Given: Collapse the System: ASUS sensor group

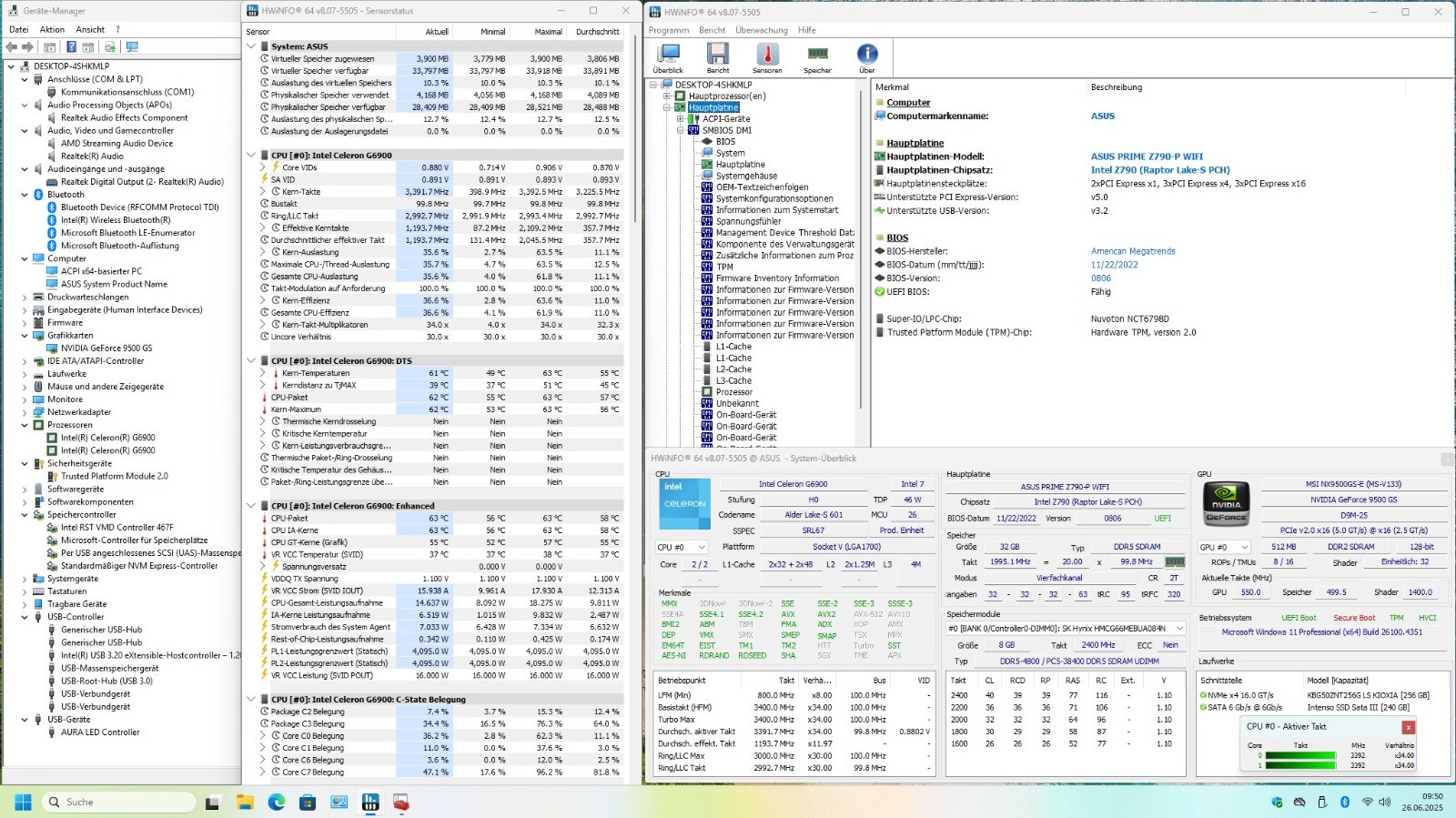Looking at the screenshot, I should (x=252, y=46).
